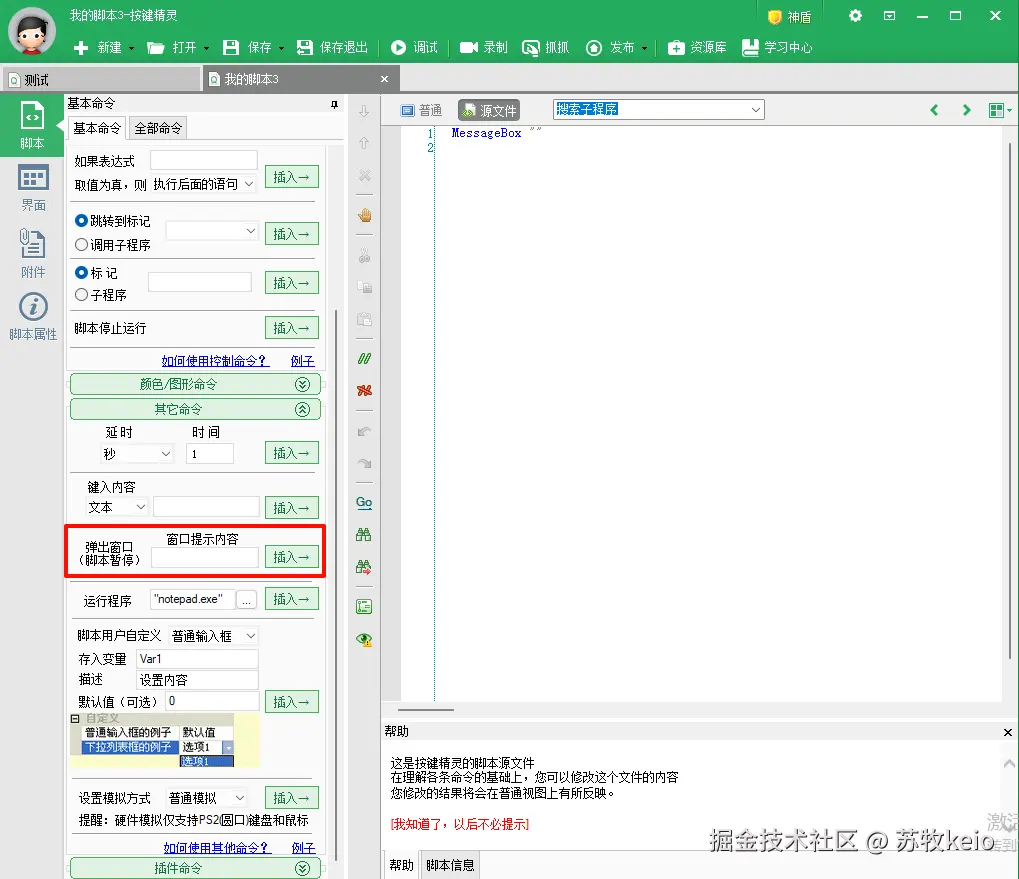Click the move line up arrow icon

point(365,143)
